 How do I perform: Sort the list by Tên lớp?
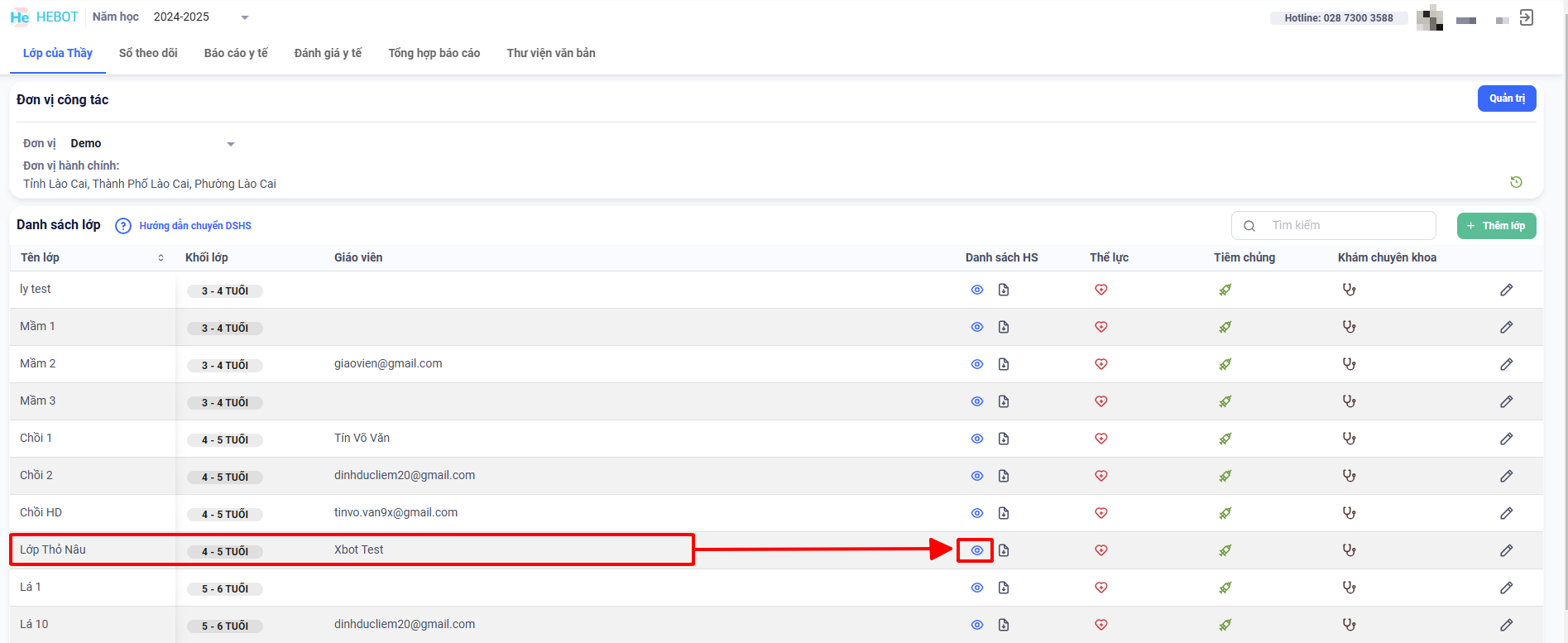click(161, 258)
